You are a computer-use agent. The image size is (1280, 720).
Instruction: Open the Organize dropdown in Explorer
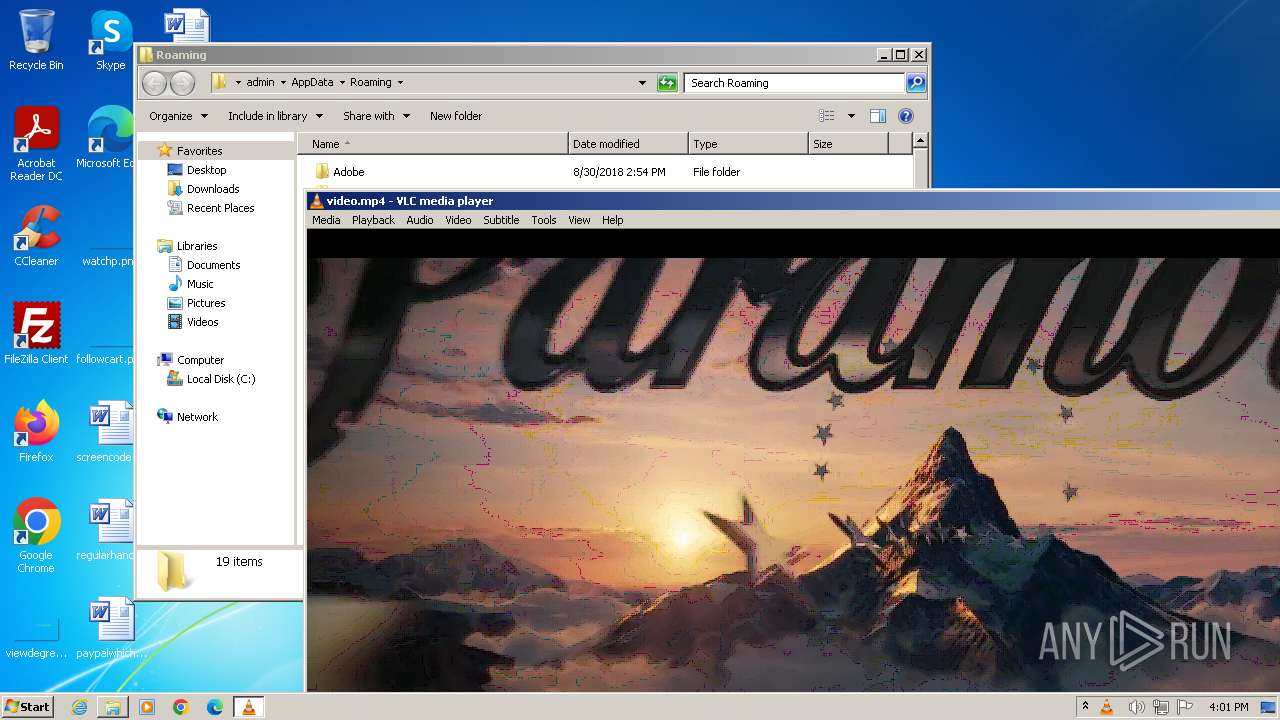point(178,116)
